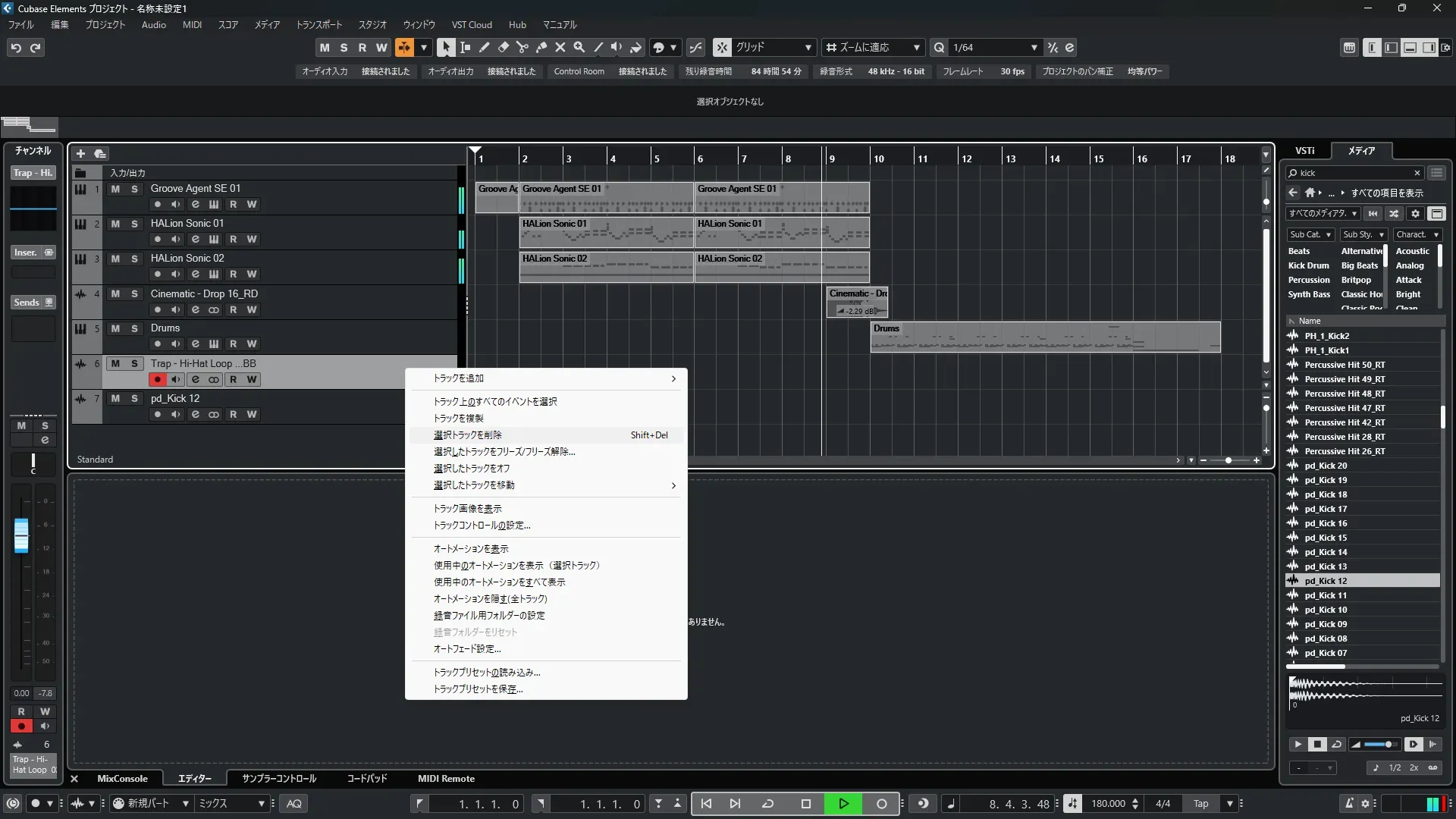The width and height of the screenshot is (1456, 819).
Task: Disable record on Trap Hi-Hat Loop track
Action: click(x=157, y=379)
